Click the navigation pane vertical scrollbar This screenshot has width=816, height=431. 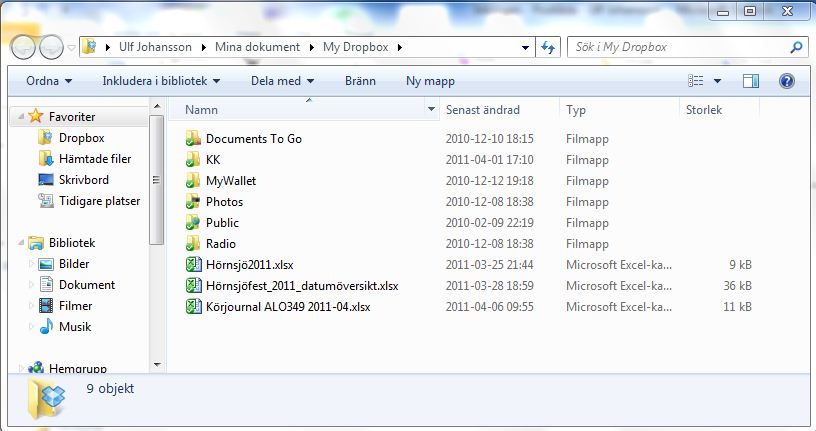click(155, 180)
